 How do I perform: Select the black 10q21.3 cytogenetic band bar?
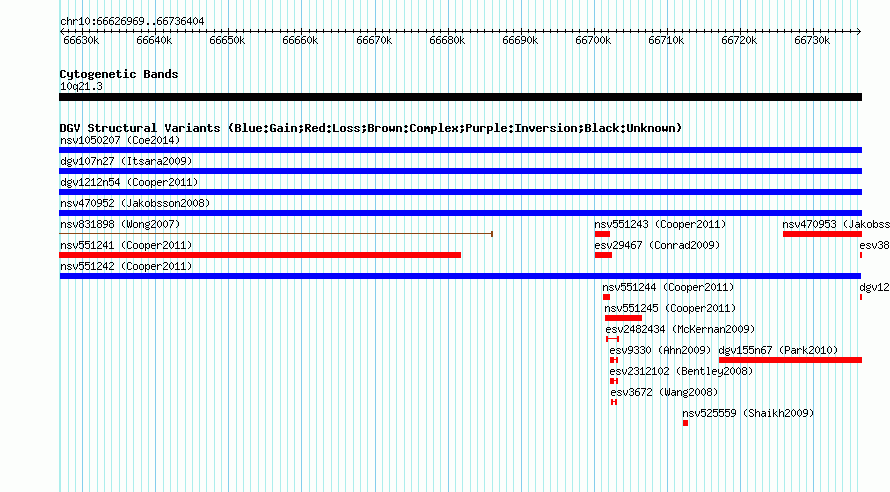pyautogui.click(x=460, y=97)
